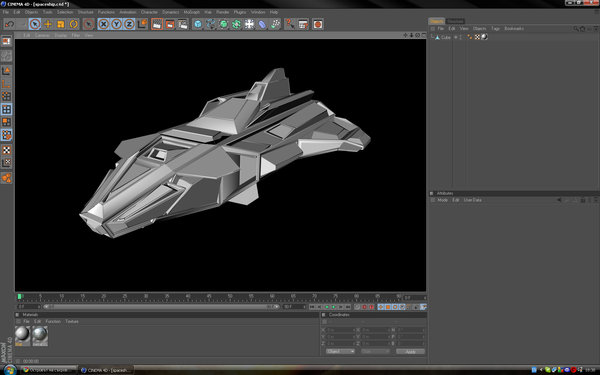Click the spline drawing tool icon
This screenshot has height=375, width=600.
tap(210, 24)
